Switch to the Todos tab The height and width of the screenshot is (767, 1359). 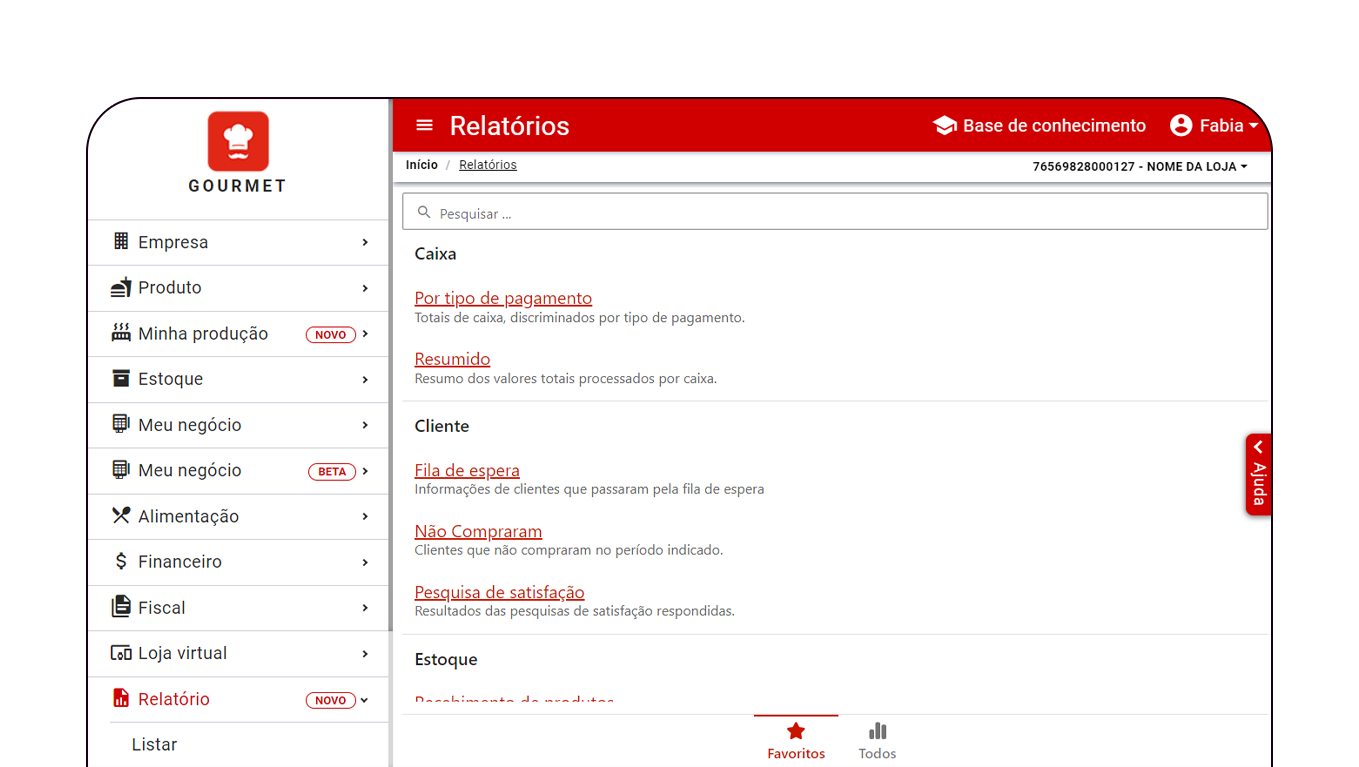click(877, 741)
